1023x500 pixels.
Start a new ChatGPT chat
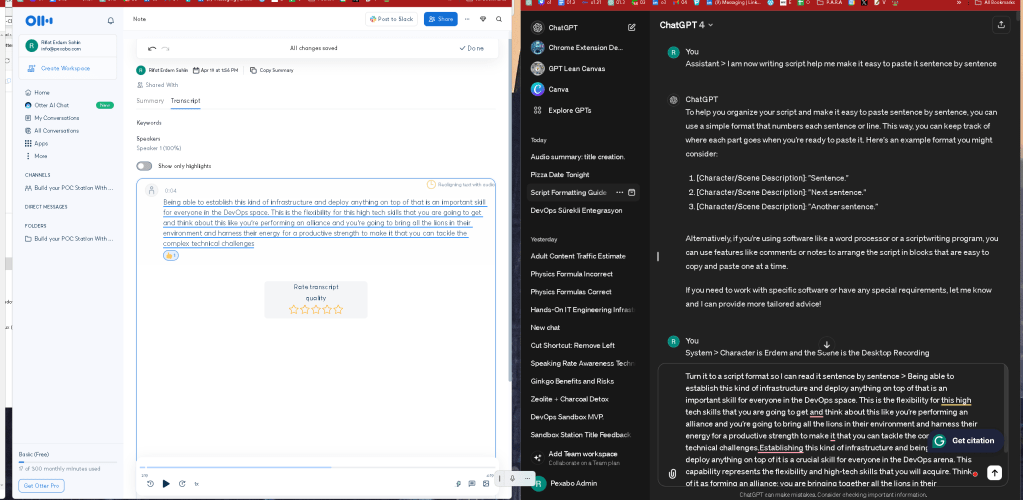632,27
